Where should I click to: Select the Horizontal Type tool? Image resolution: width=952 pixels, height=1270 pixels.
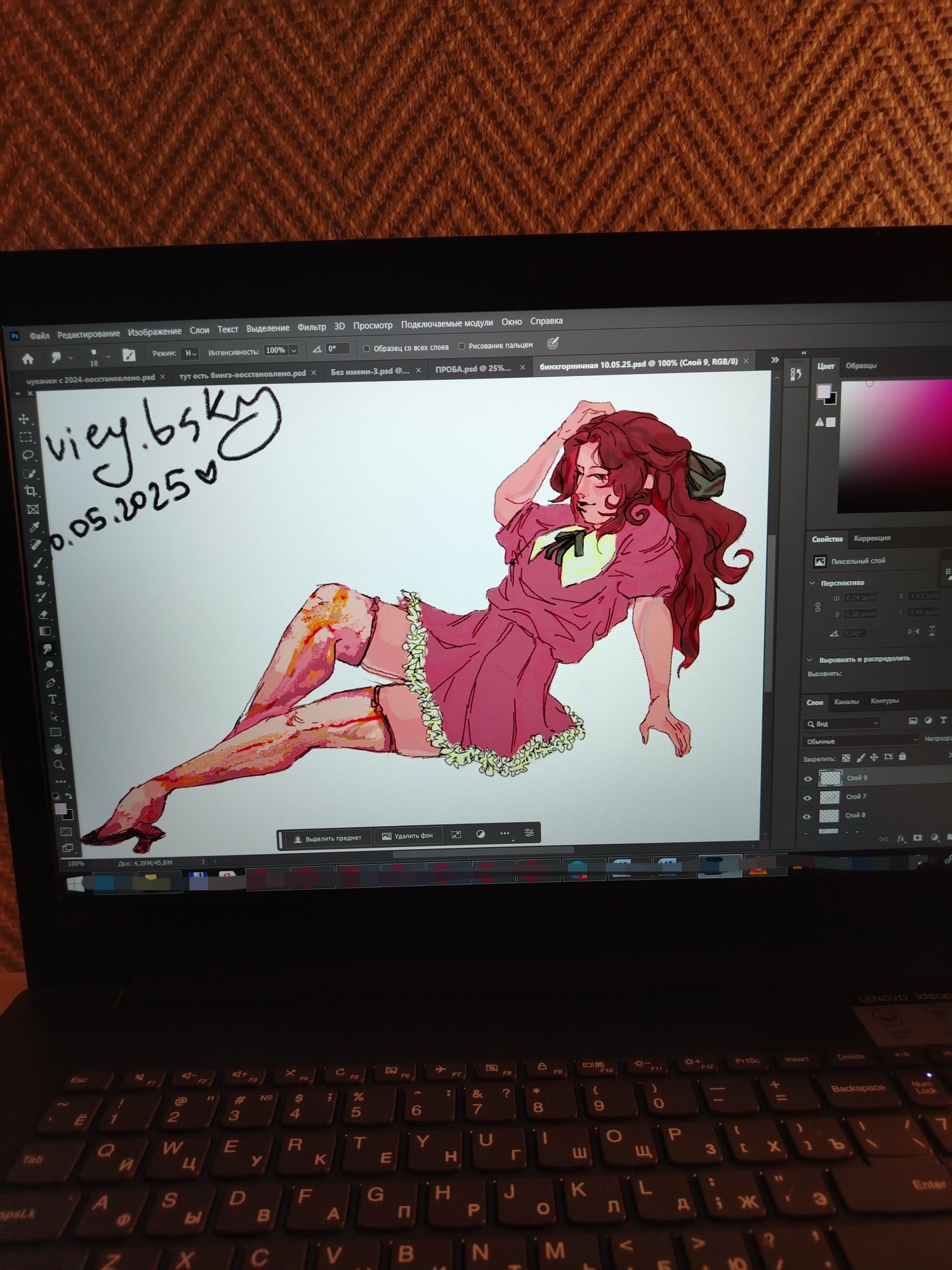click(53, 699)
